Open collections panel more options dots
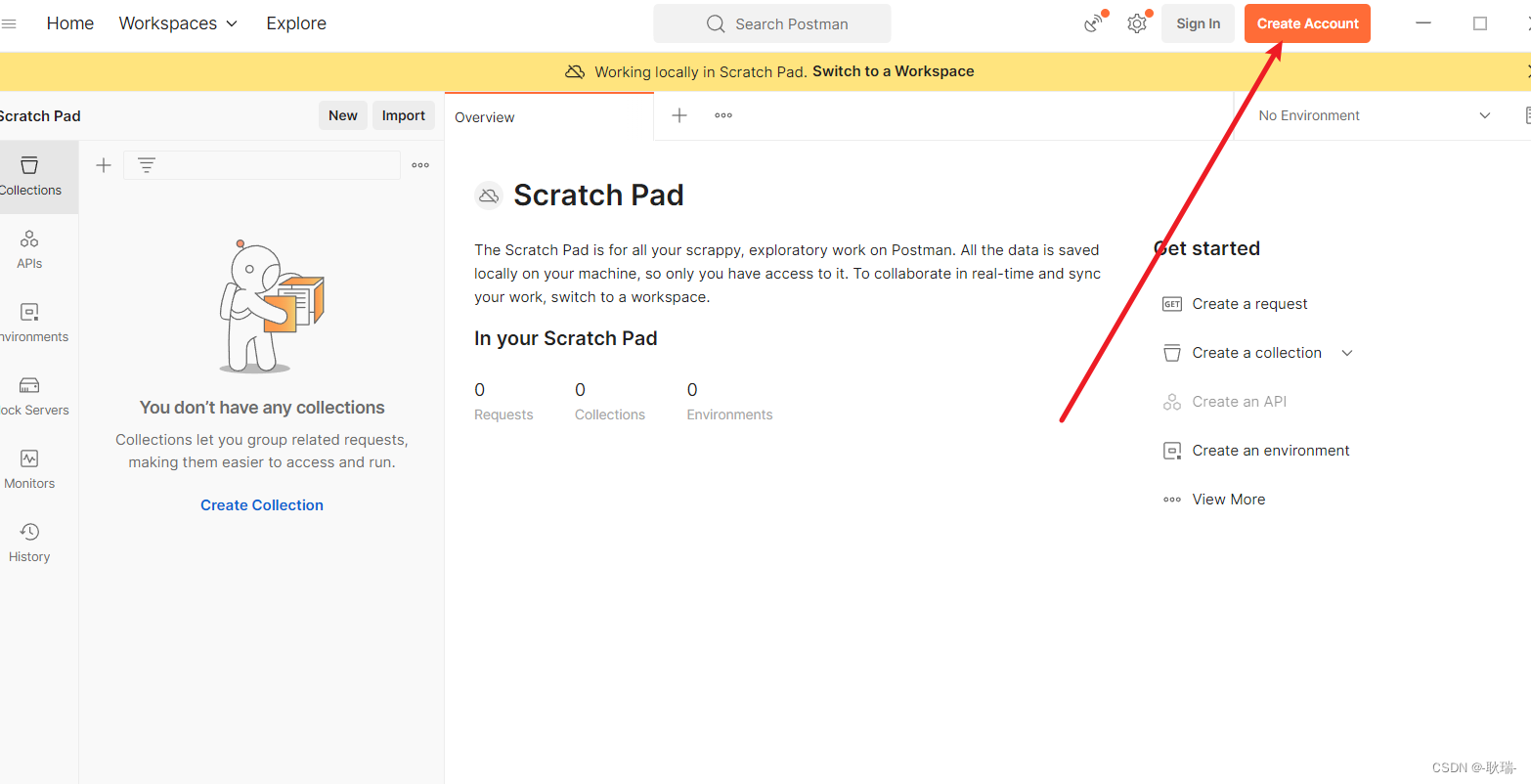1531x784 pixels. 420,165
